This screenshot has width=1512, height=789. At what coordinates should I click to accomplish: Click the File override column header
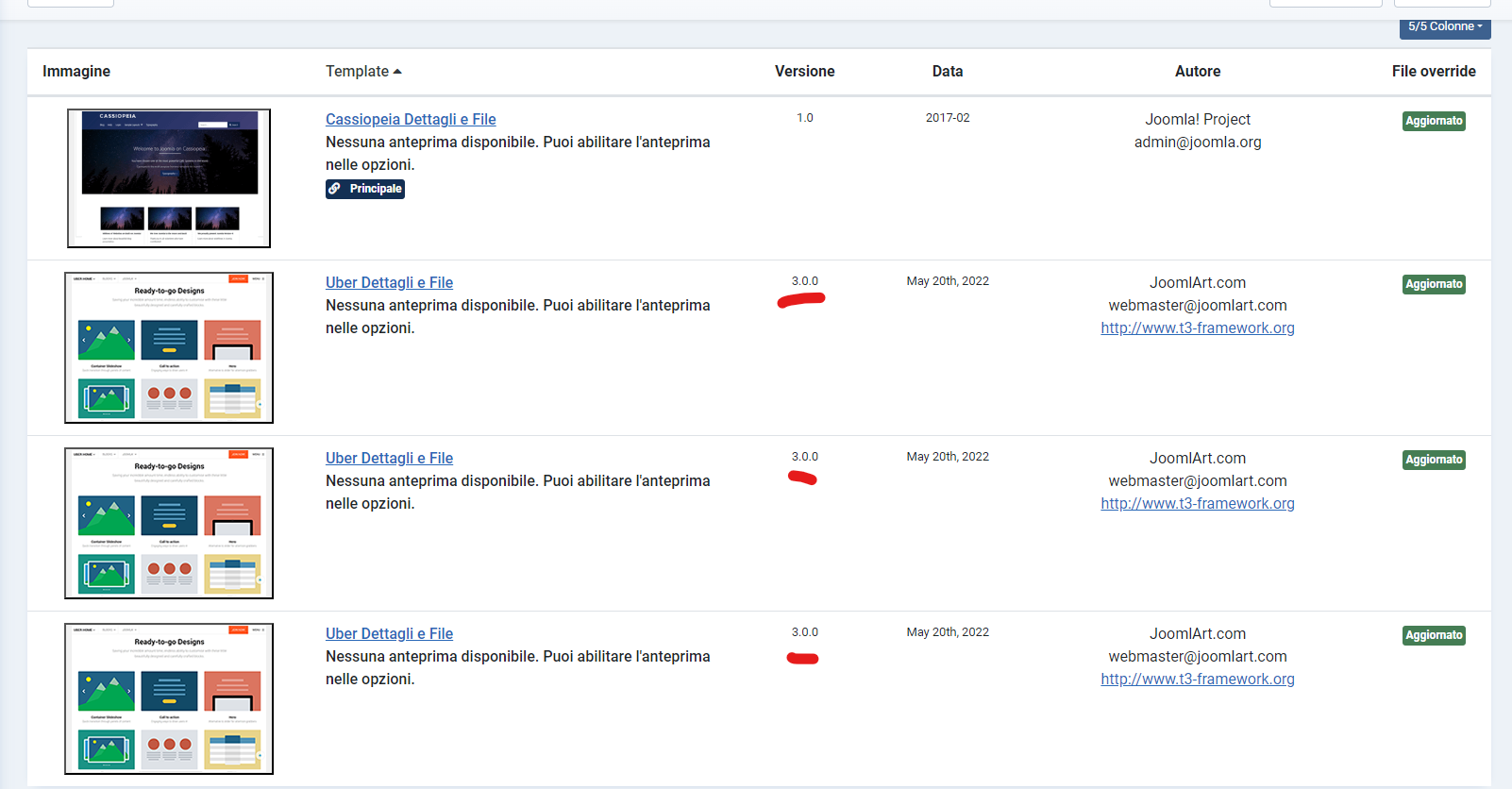pyautogui.click(x=1433, y=71)
